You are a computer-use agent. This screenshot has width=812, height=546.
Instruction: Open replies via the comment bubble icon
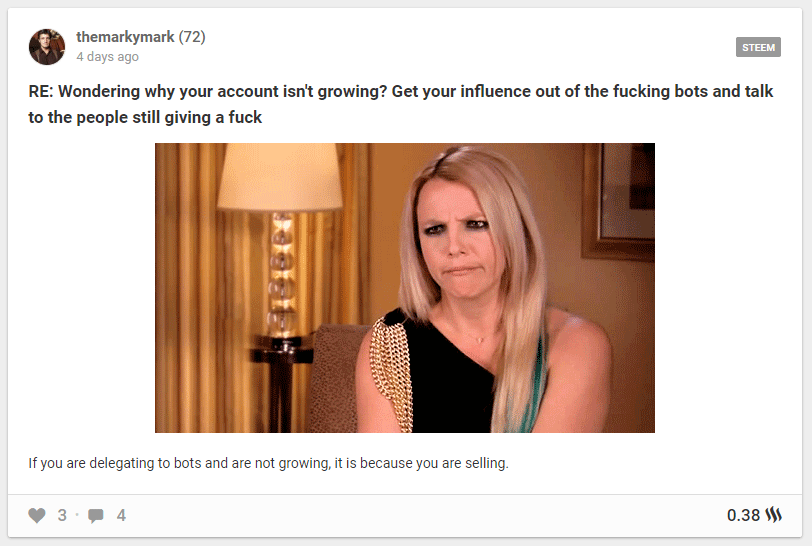(x=96, y=515)
